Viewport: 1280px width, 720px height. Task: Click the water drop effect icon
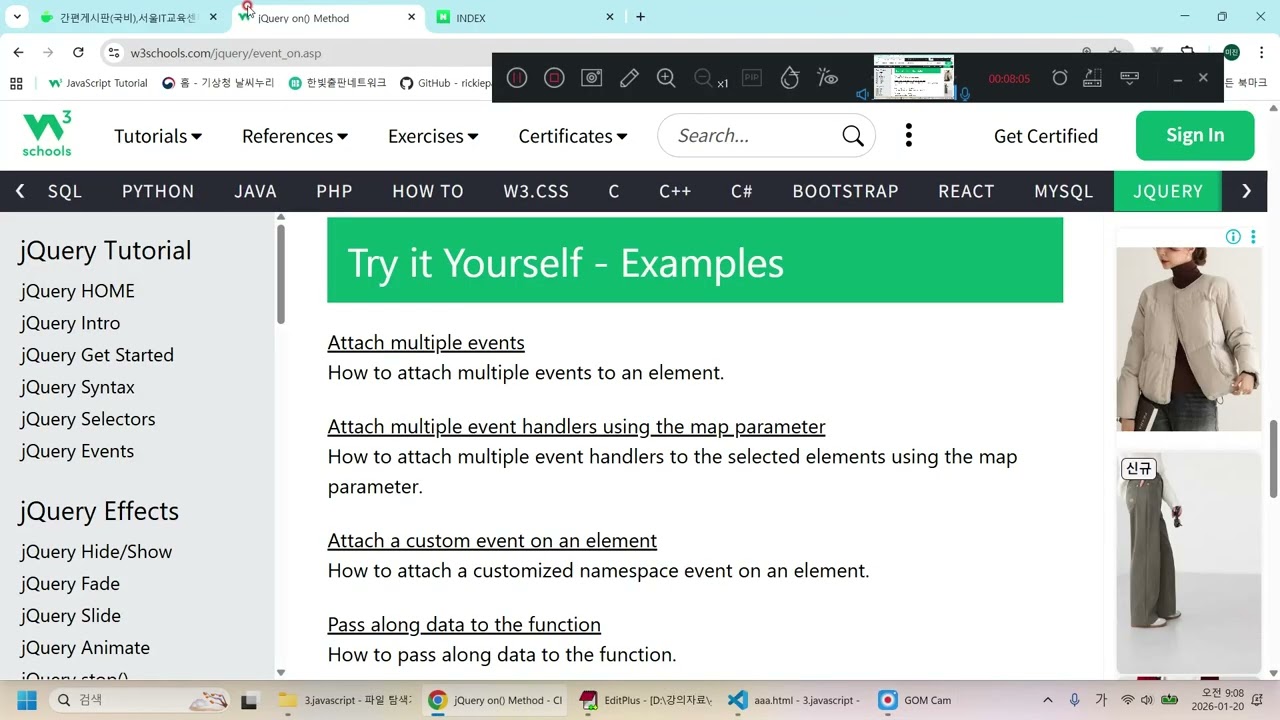click(790, 78)
